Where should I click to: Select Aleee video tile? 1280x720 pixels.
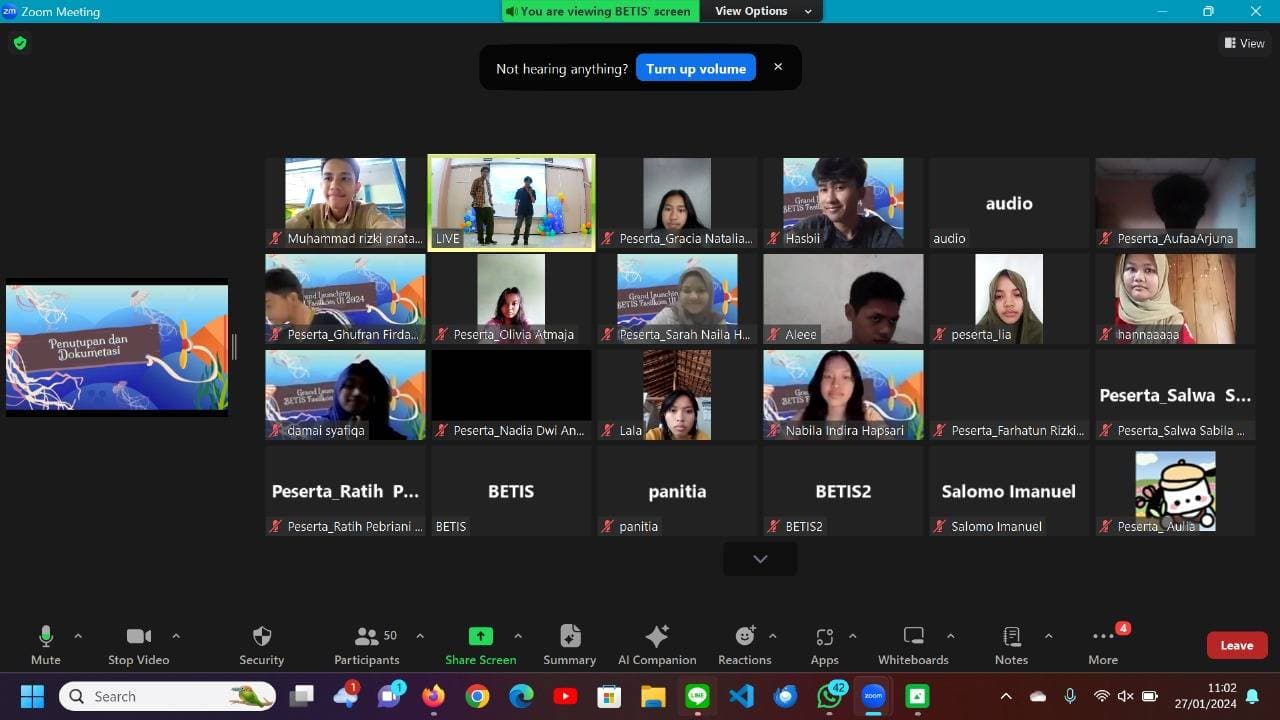pyautogui.click(x=843, y=298)
